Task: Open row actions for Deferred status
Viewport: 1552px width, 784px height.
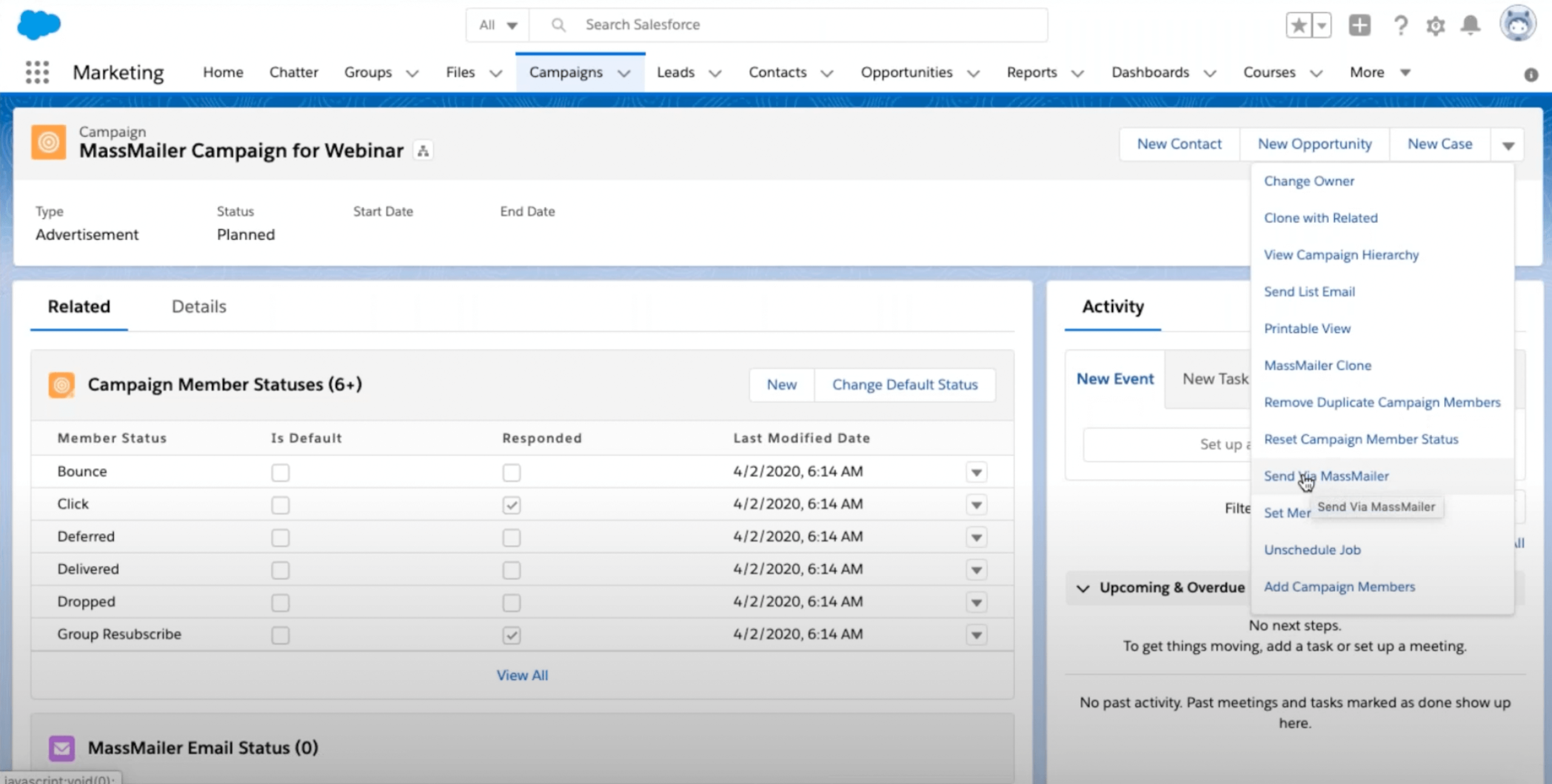Action: click(976, 537)
